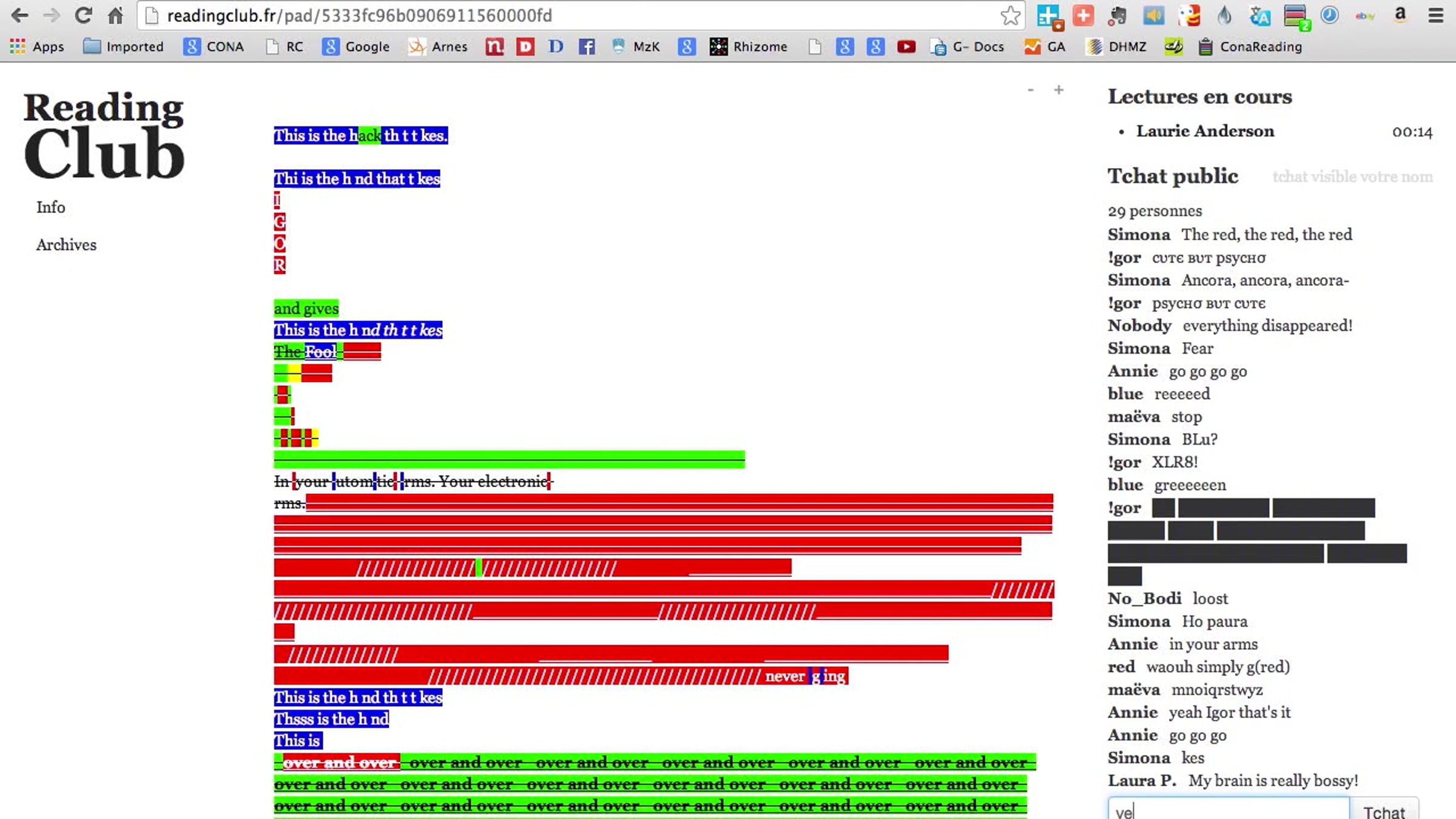Open the Info menu item
This screenshot has width=1456, height=819.
click(50, 207)
